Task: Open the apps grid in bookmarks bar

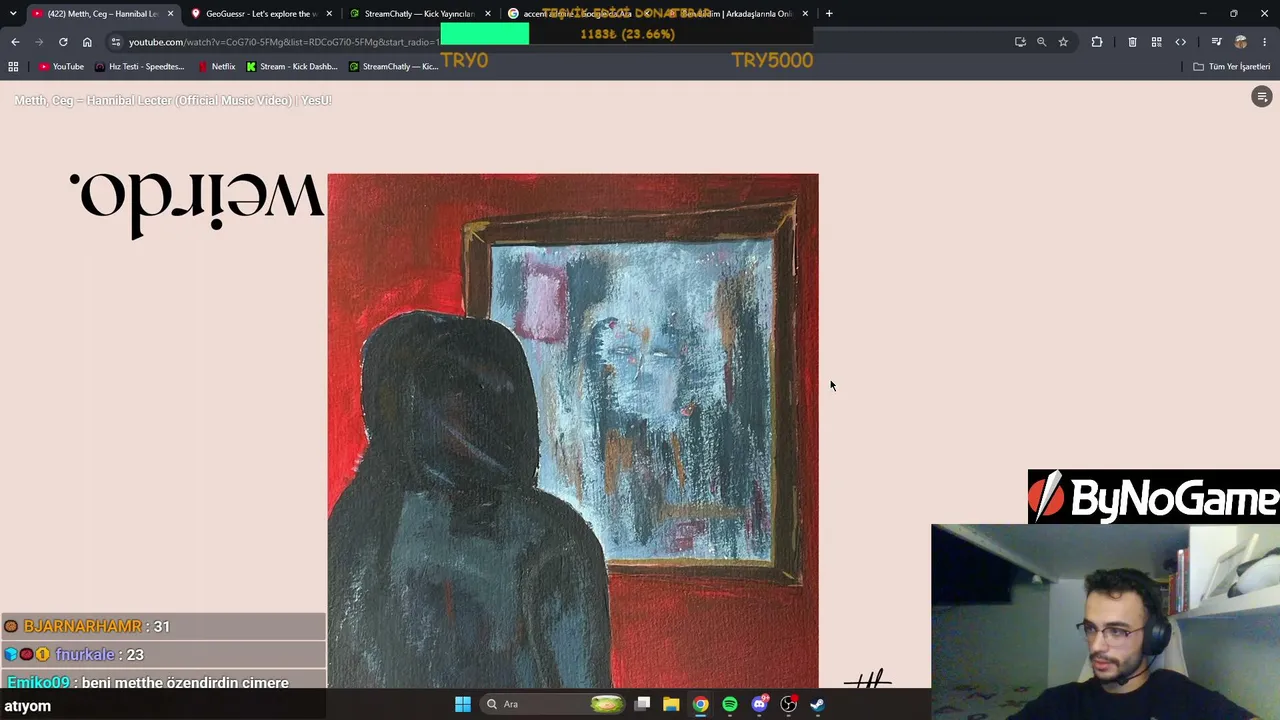Action: (13, 67)
